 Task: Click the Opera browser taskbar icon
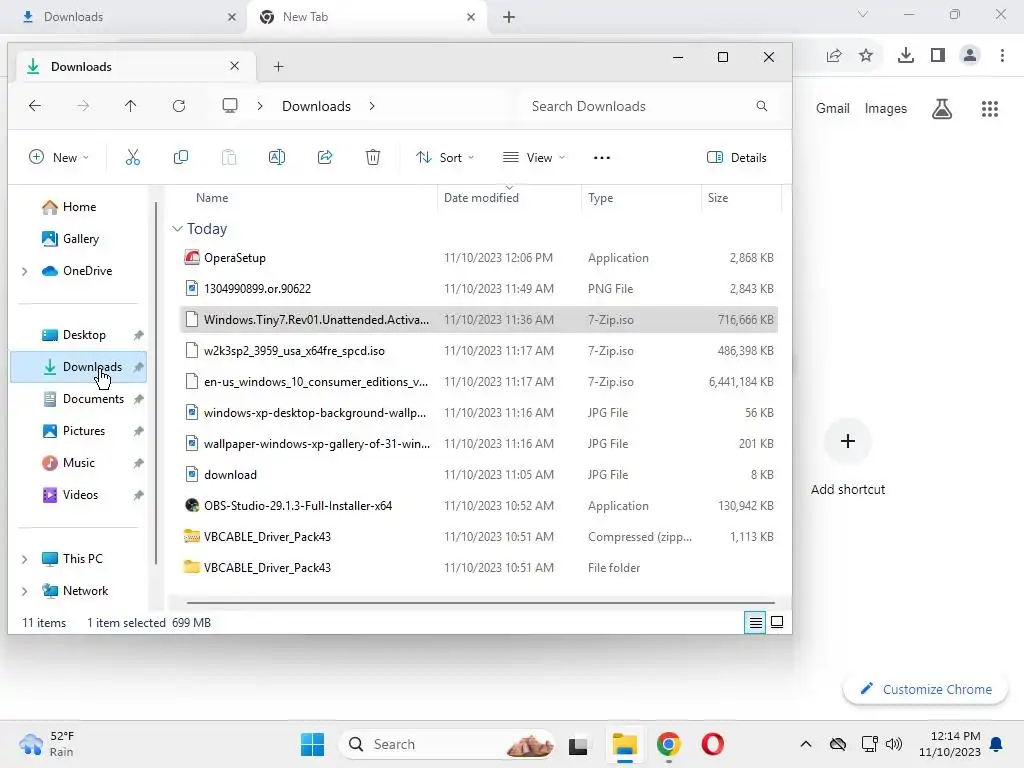pyautogui.click(x=712, y=744)
